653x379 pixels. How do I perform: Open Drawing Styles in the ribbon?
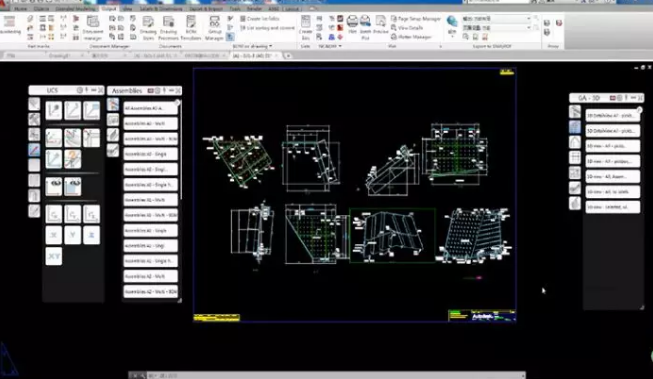point(148,27)
